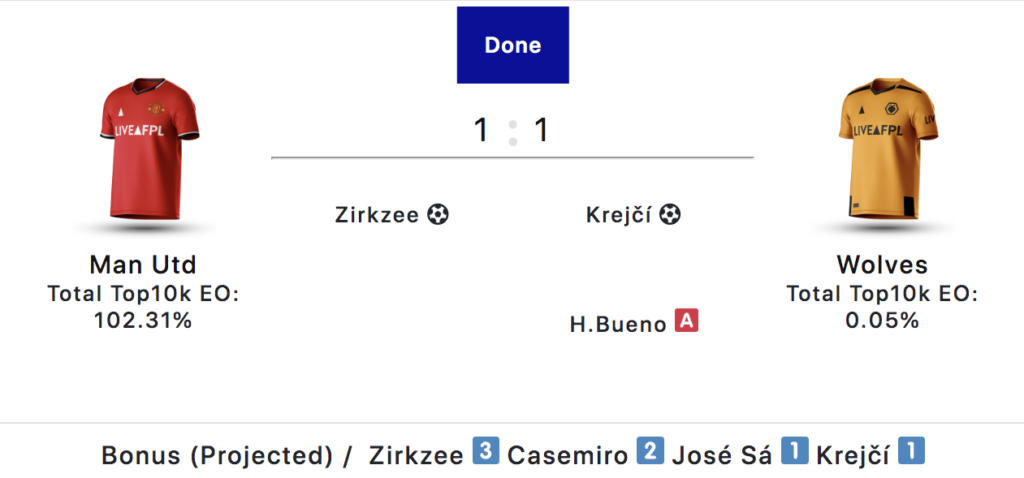Click Man Utd's Top10k EO value 102.31%
The image size is (1024, 478).
[143, 320]
